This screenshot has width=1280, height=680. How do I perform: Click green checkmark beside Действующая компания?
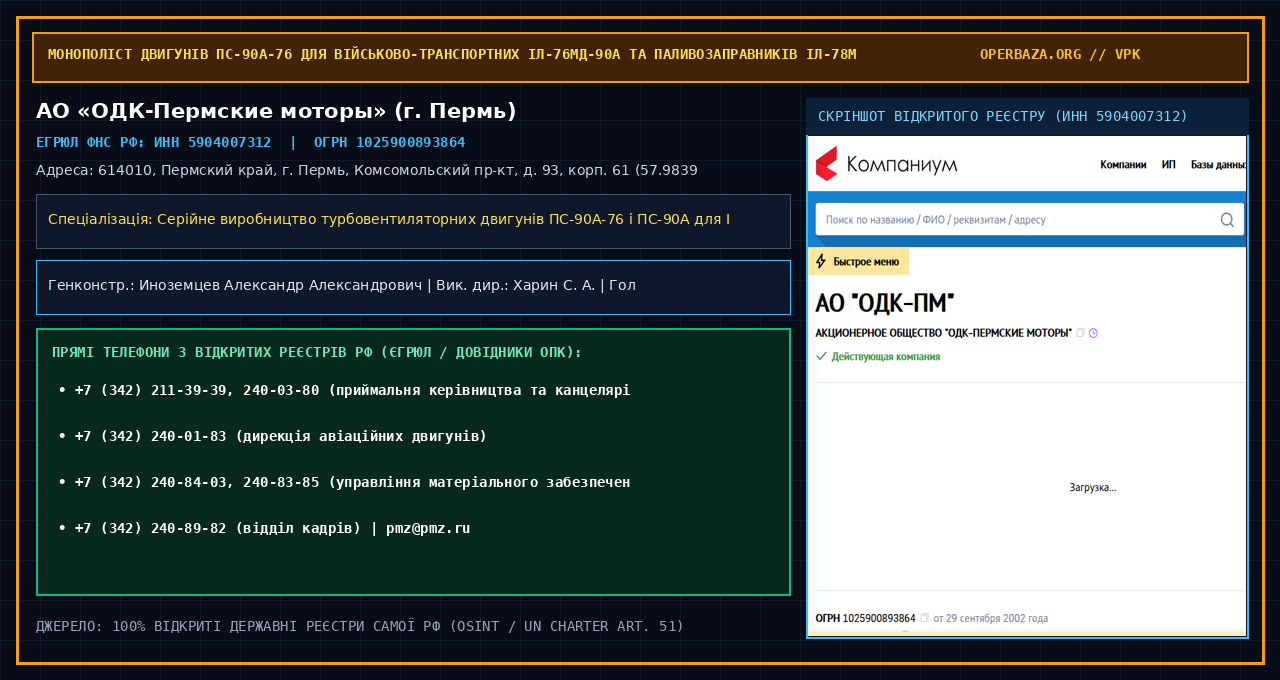click(x=821, y=356)
